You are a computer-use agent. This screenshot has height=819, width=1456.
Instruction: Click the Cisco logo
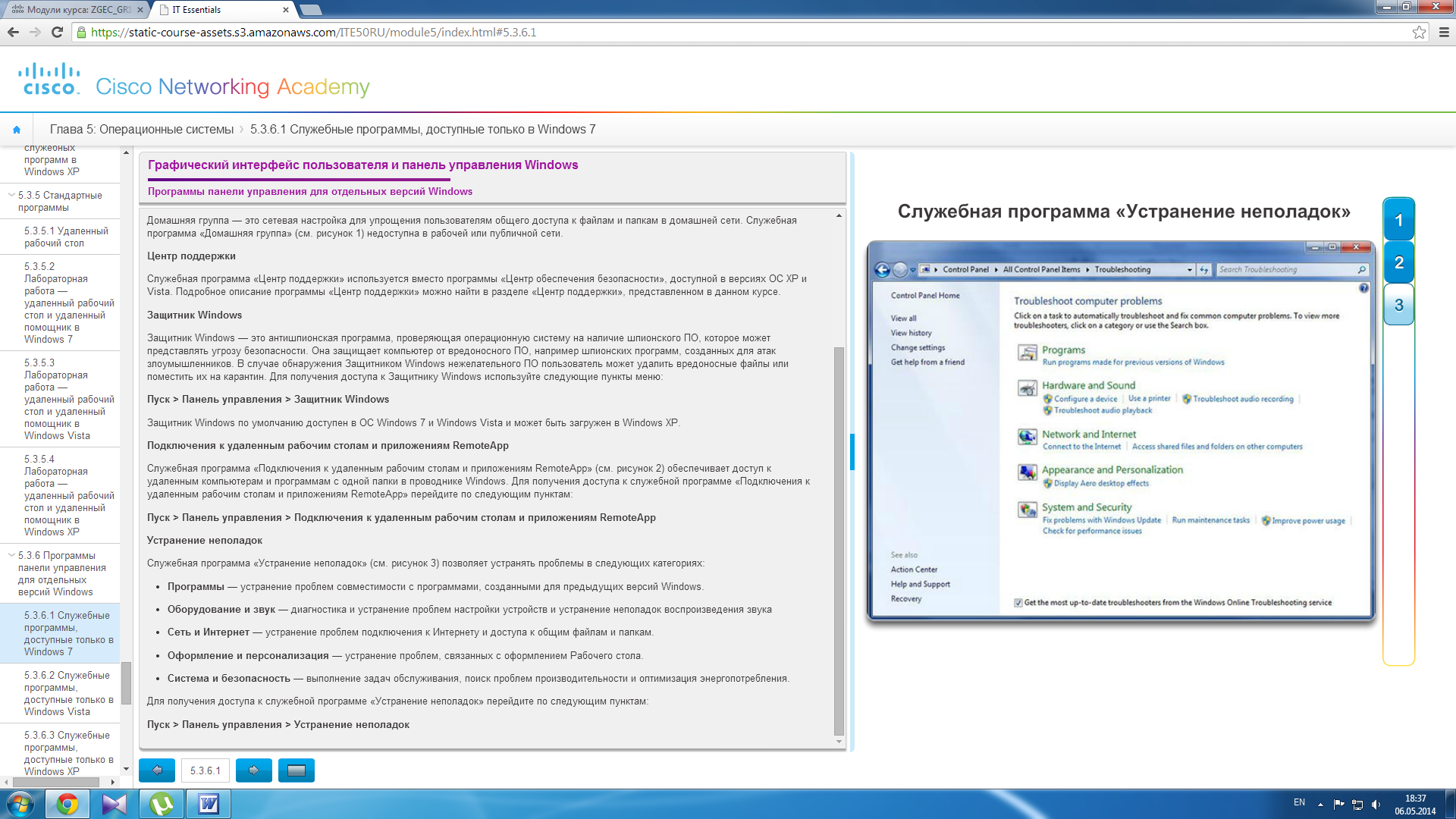[x=49, y=79]
